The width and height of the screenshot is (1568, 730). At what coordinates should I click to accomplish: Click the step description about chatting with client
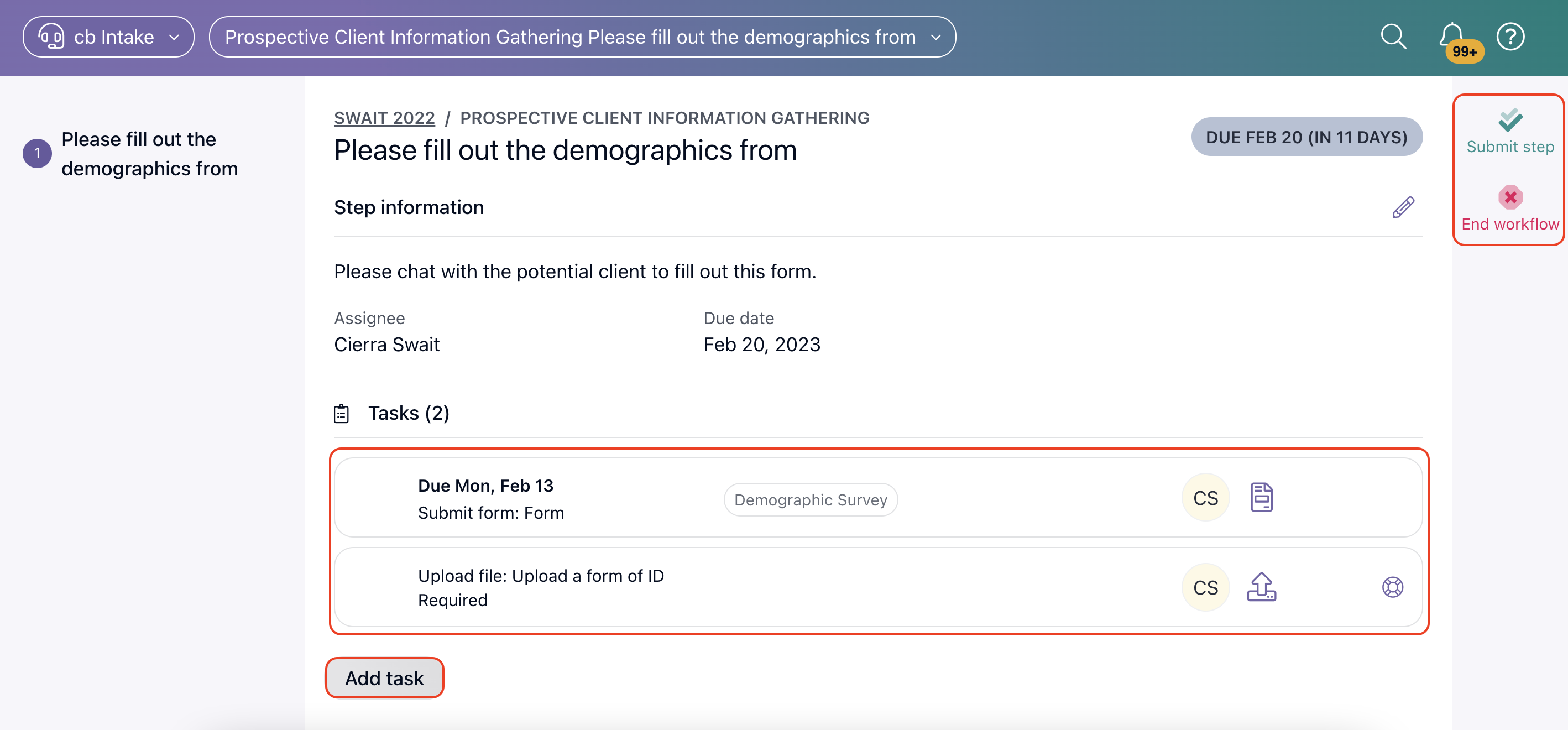tap(575, 272)
